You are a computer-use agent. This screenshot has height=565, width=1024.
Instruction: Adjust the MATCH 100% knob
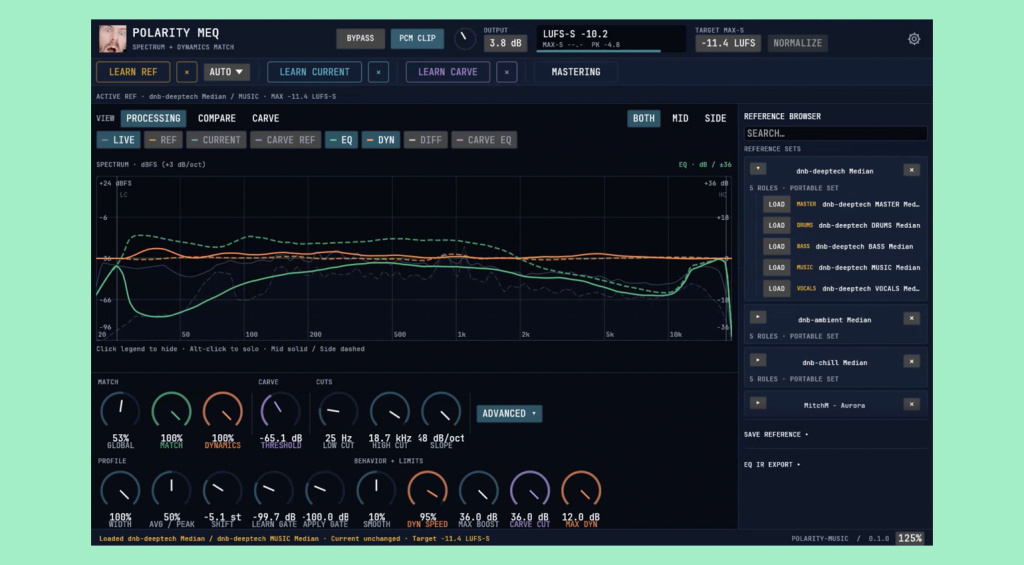coord(171,412)
